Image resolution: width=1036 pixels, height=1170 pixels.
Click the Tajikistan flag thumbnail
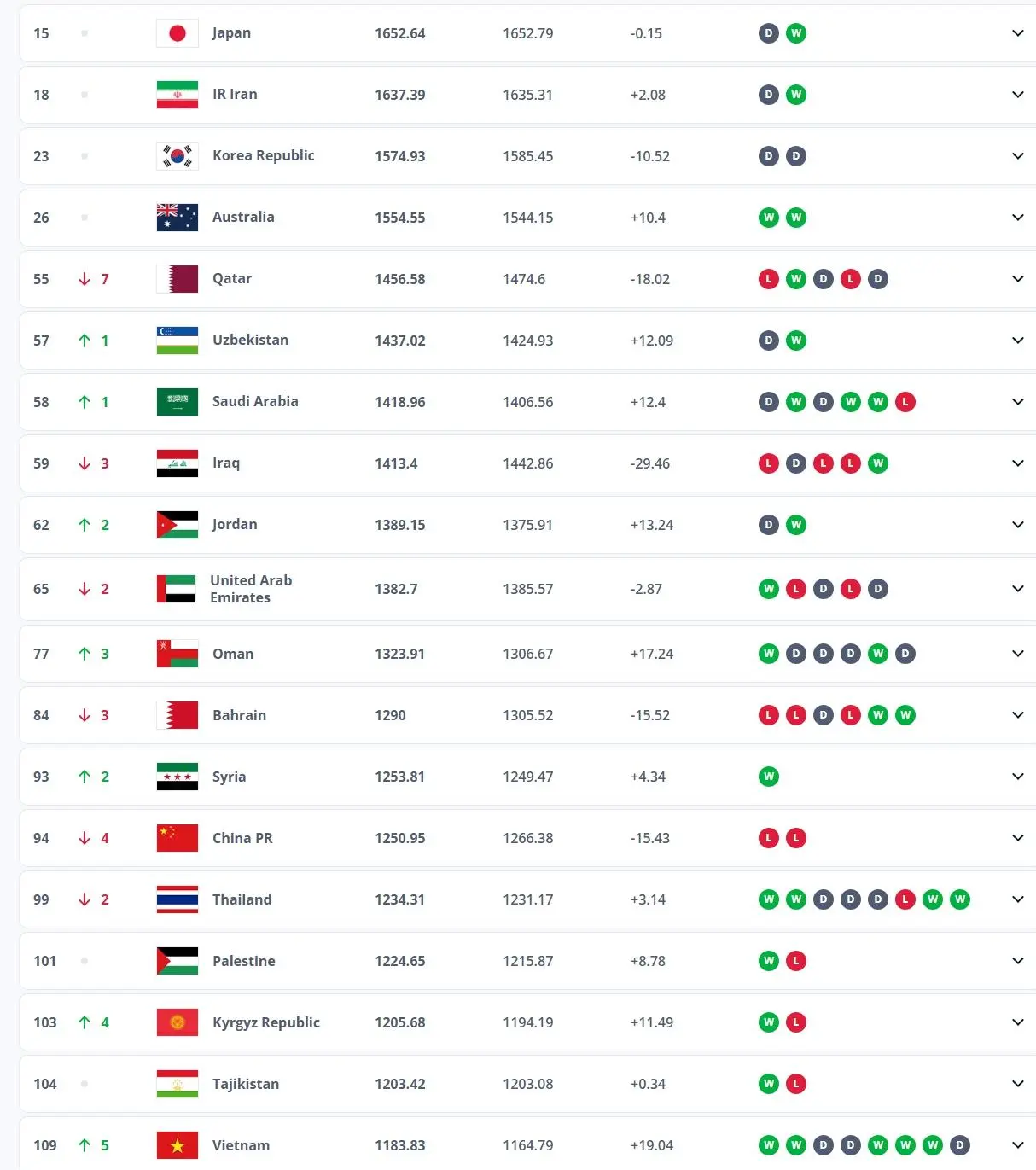(178, 1084)
